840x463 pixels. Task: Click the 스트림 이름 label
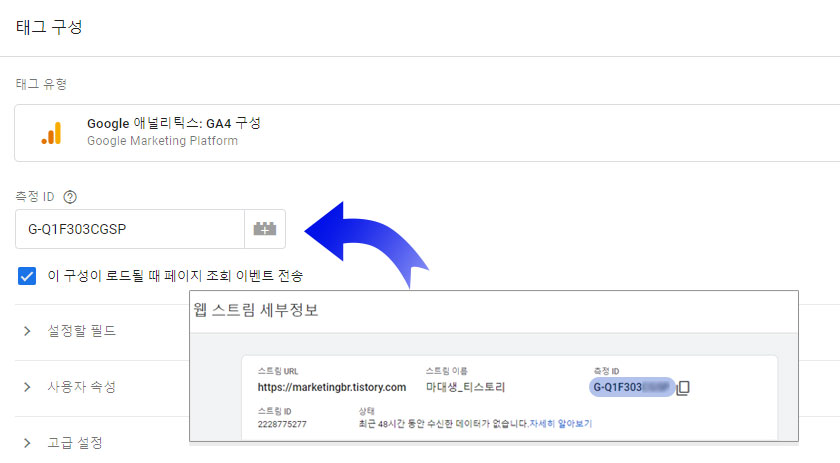click(447, 371)
